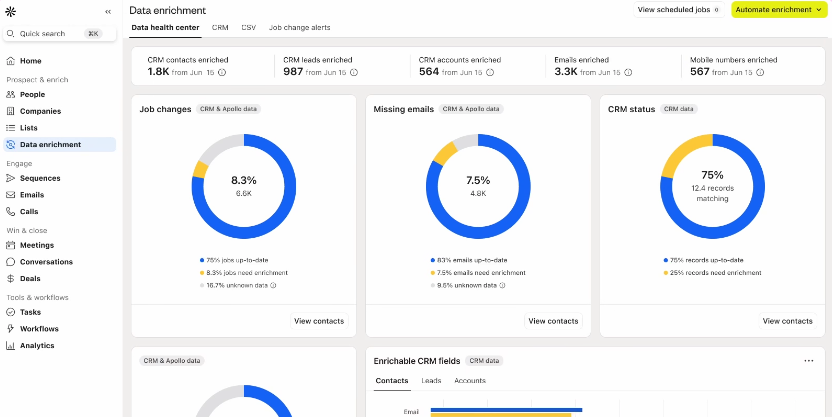Click the Emails envelope icon
The height and width of the screenshot is (417, 832).
click(x=10, y=195)
